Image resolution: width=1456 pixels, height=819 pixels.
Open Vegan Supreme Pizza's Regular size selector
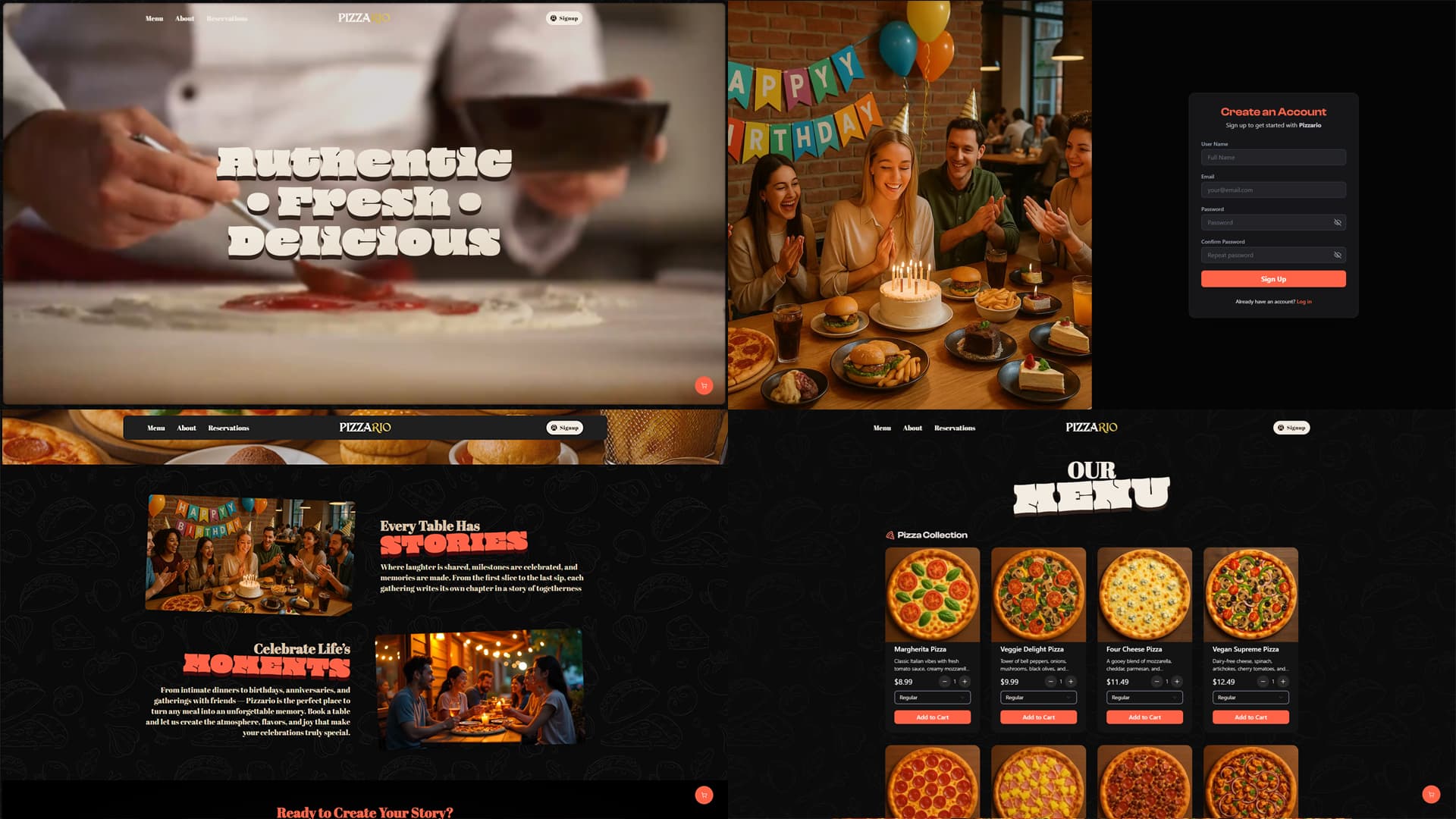pyautogui.click(x=1250, y=698)
